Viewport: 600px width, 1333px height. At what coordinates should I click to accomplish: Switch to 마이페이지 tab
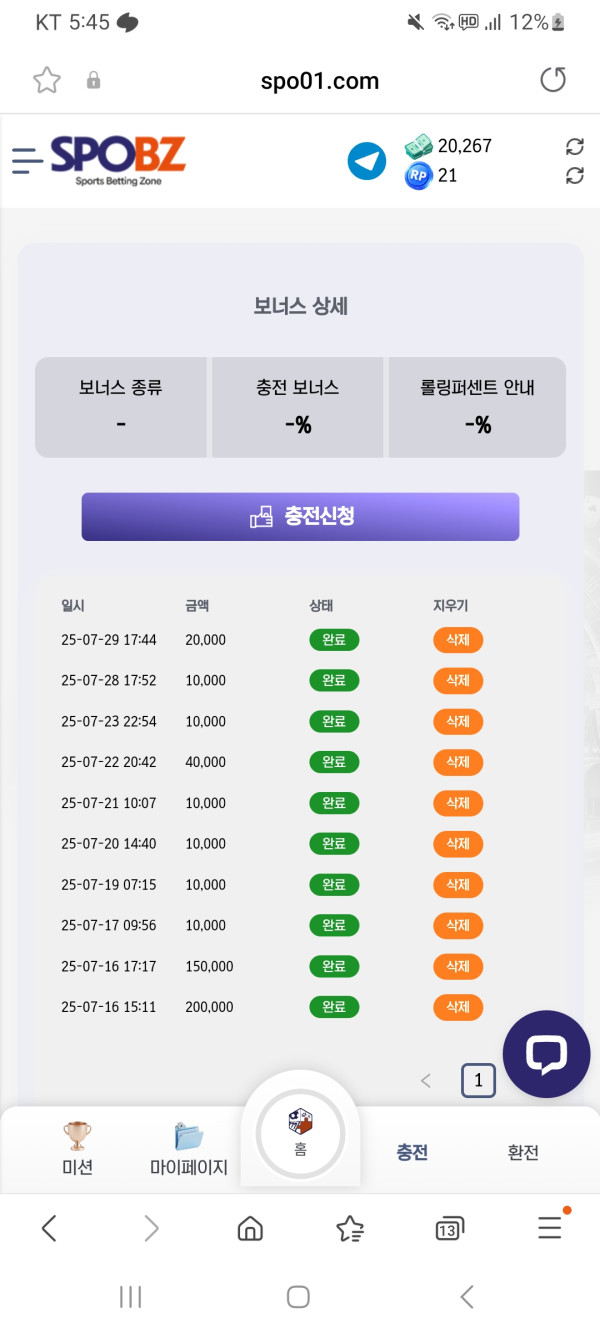[189, 1148]
